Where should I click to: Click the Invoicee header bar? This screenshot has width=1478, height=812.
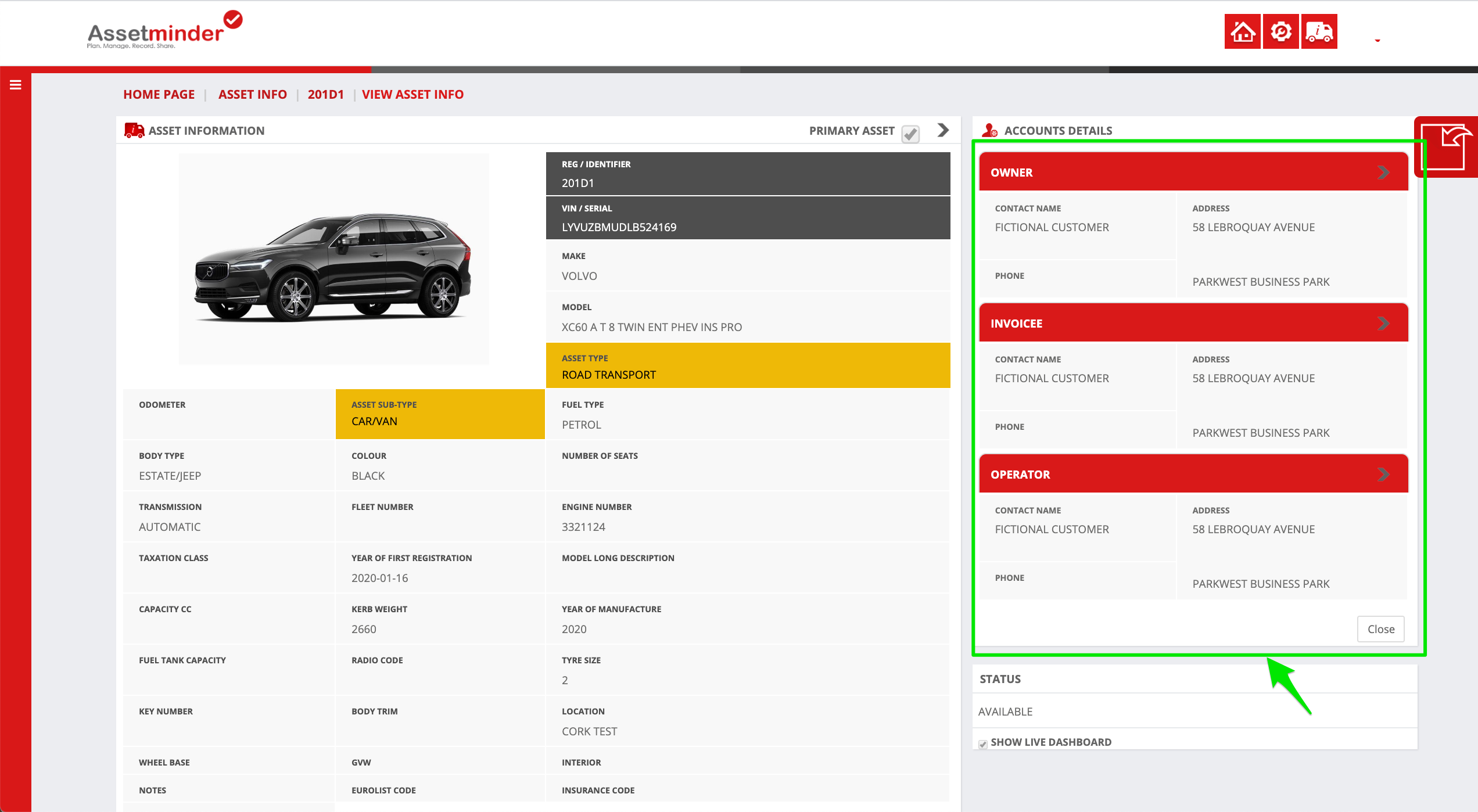(1193, 323)
